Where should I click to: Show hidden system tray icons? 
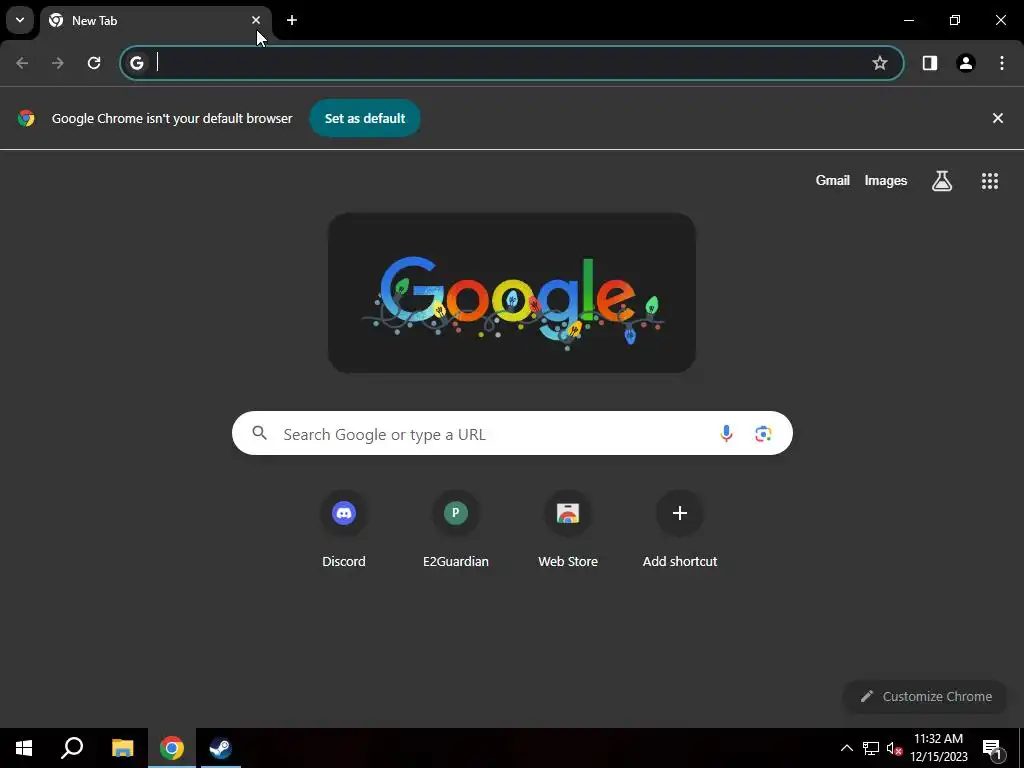click(x=846, y=748)
